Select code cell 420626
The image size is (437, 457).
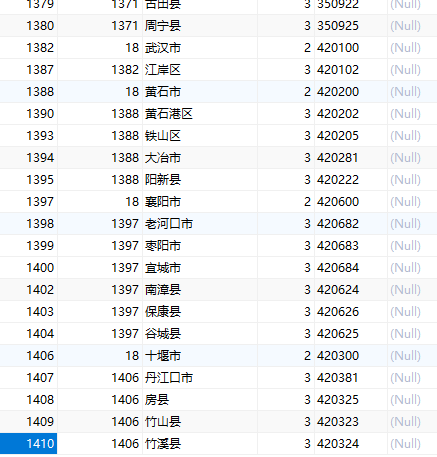(x=351, y=312)
